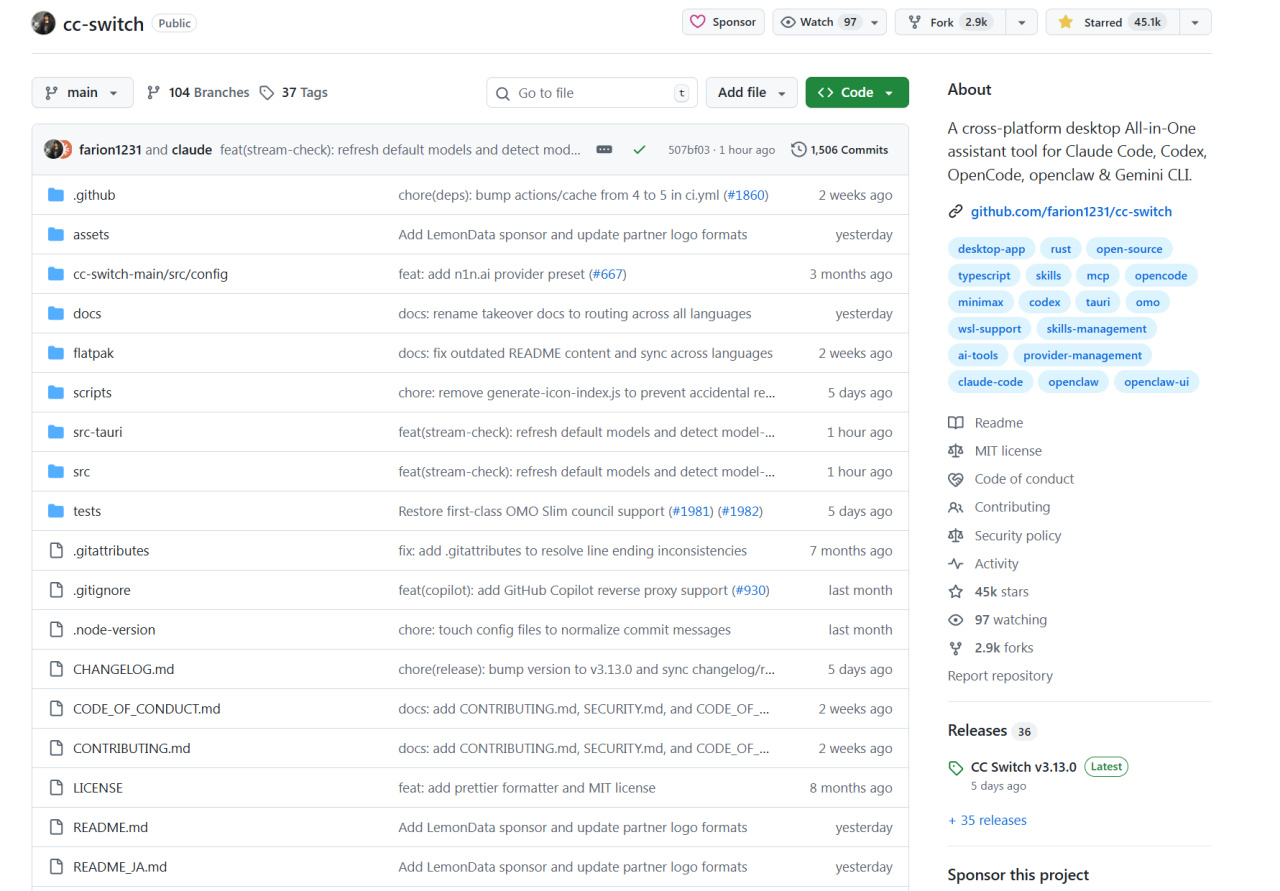The height and width of the screenshot is (891, 1280).
Task: View the 45k stars stargazers link
Action: click(1002, 592)
